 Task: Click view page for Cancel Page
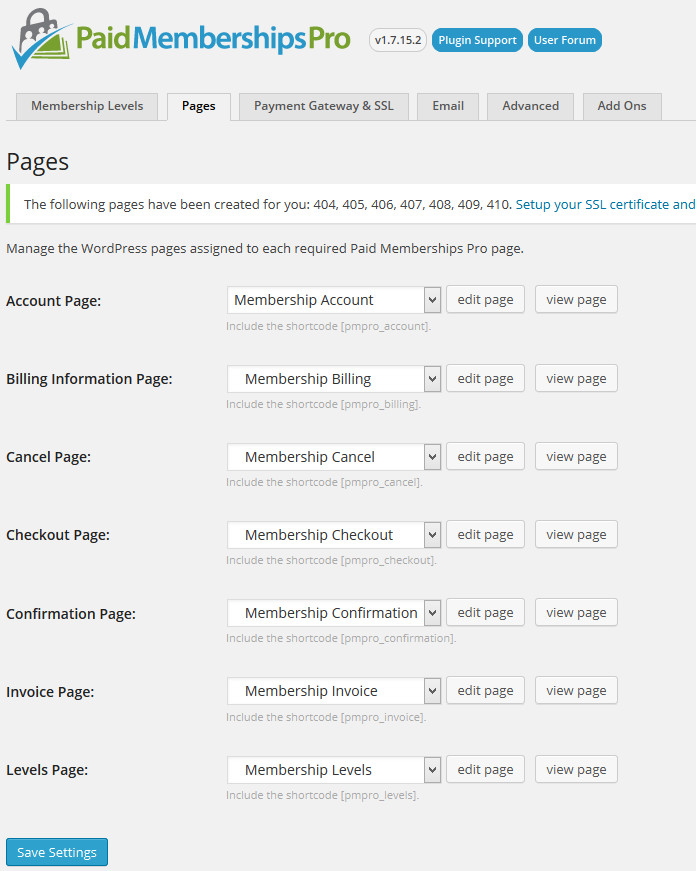tap(576, 456)
